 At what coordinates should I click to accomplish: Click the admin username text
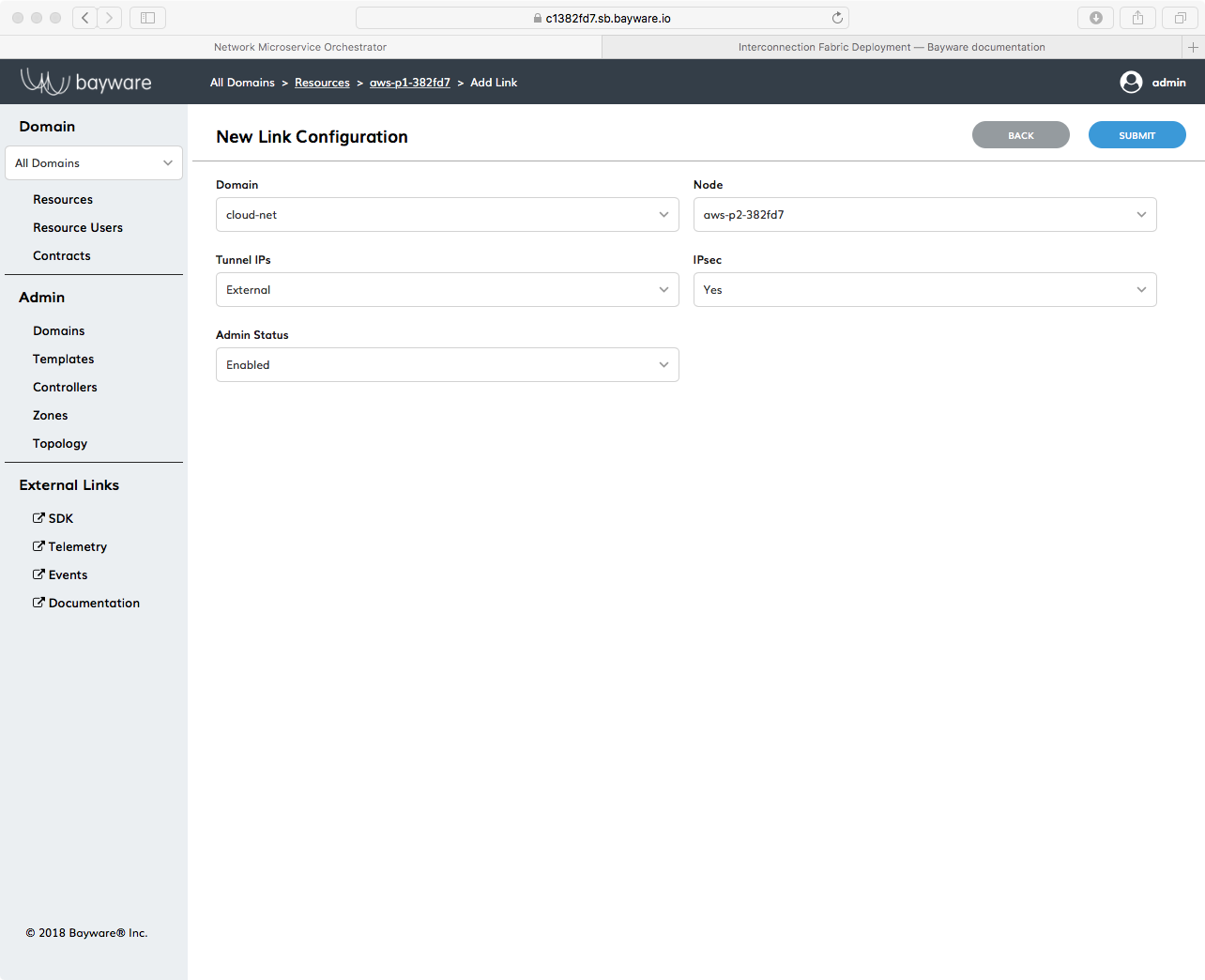pos(1169,83)
